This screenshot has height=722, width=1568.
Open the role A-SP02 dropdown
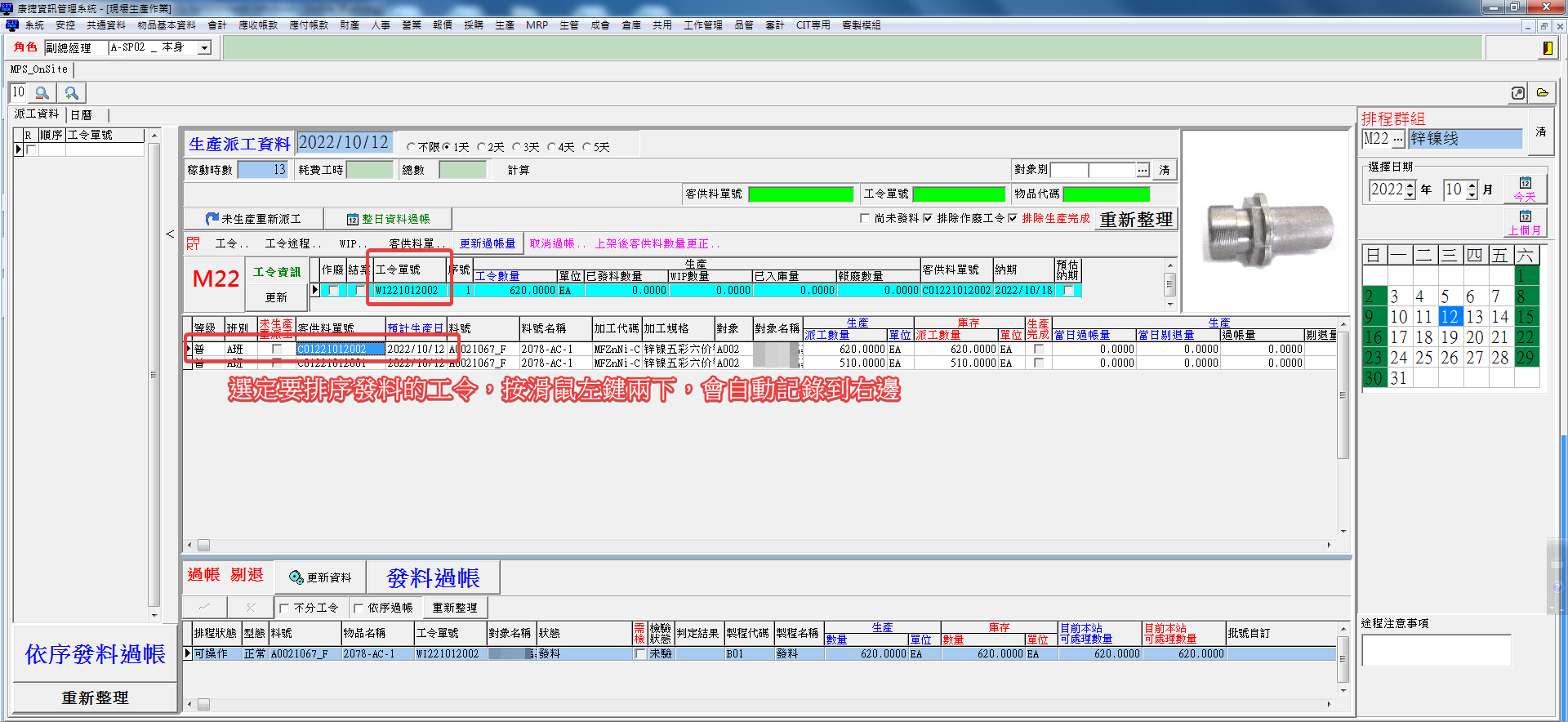click(x=205, y=48)
